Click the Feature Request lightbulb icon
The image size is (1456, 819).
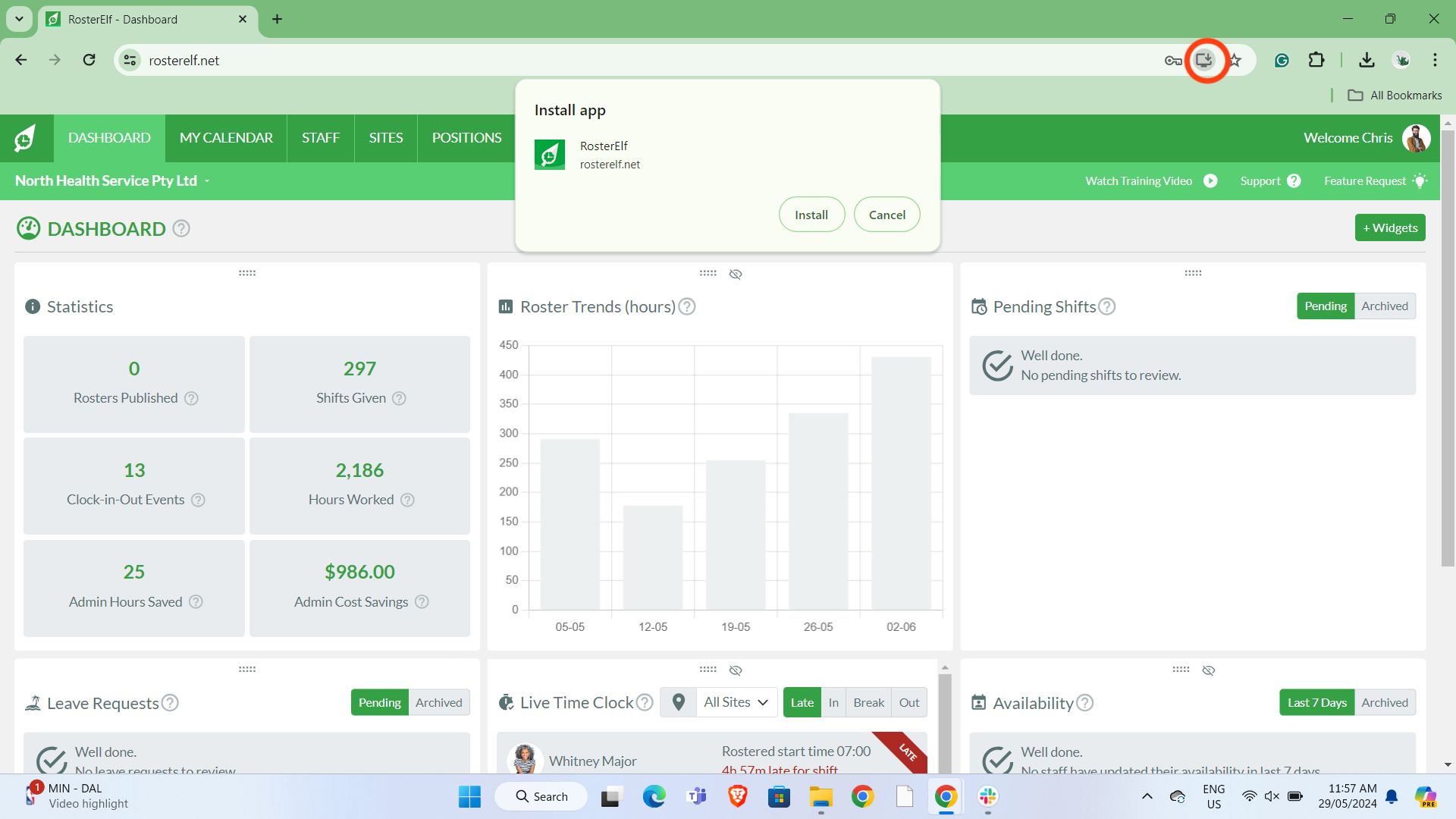(1420, 180)
